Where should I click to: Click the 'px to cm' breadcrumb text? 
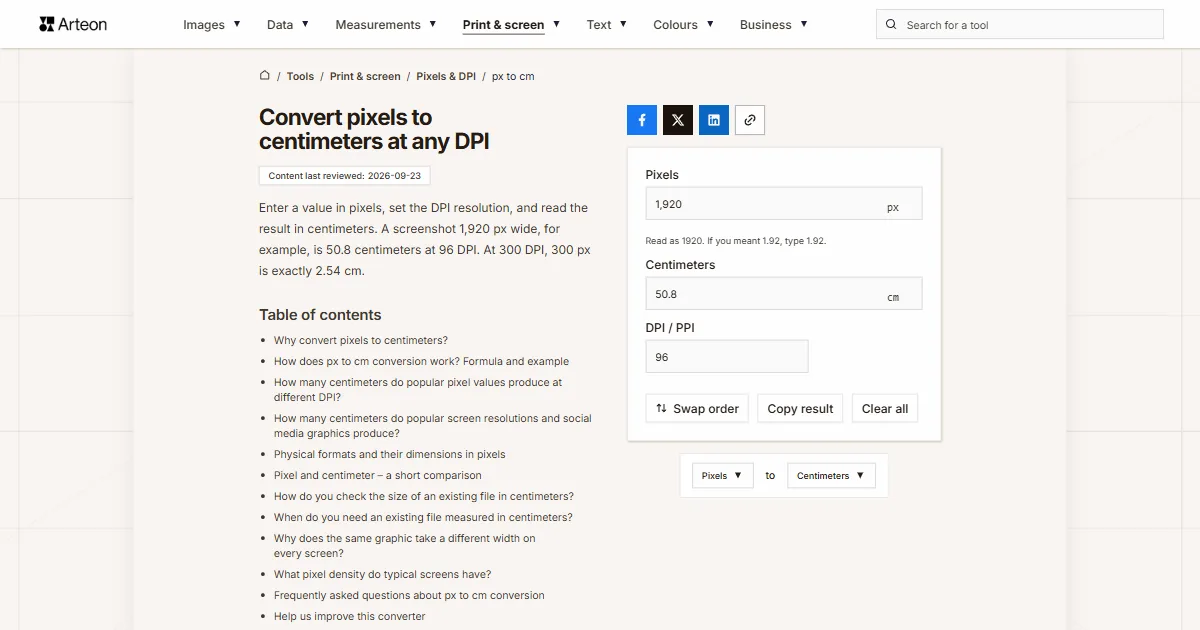click(513, 76)
